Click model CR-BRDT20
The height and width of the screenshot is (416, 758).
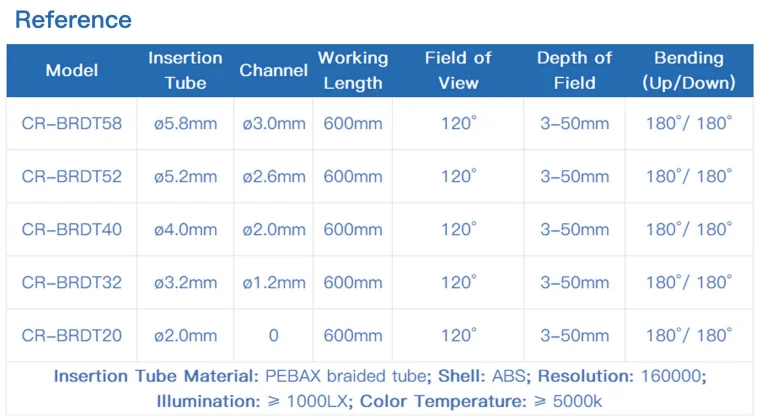tap(72, 336)
